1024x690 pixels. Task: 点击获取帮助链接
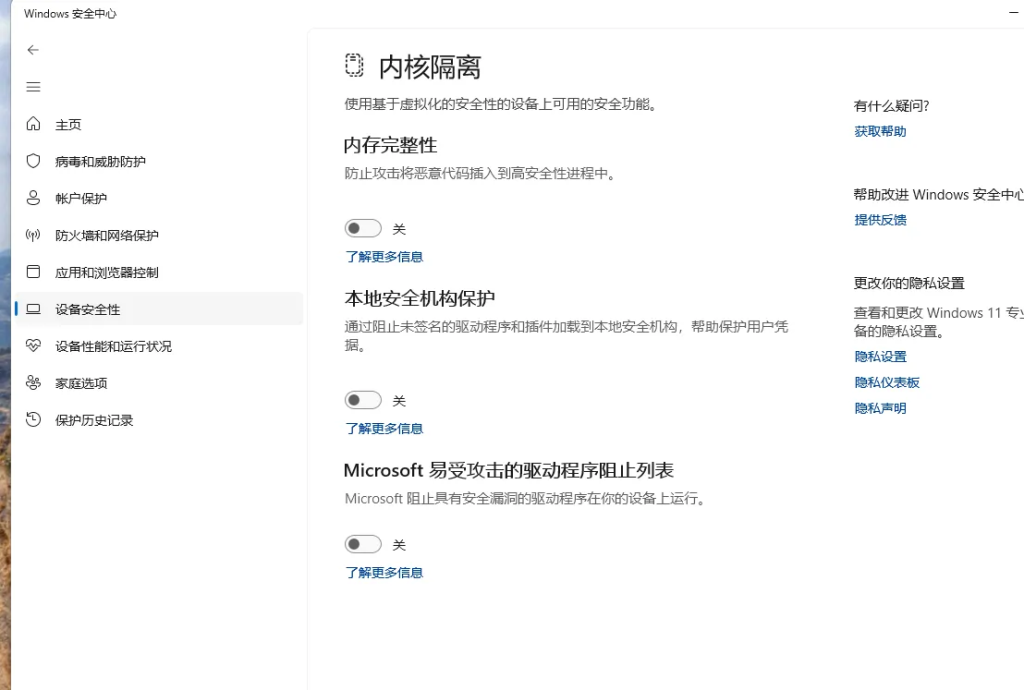[880, 131]
